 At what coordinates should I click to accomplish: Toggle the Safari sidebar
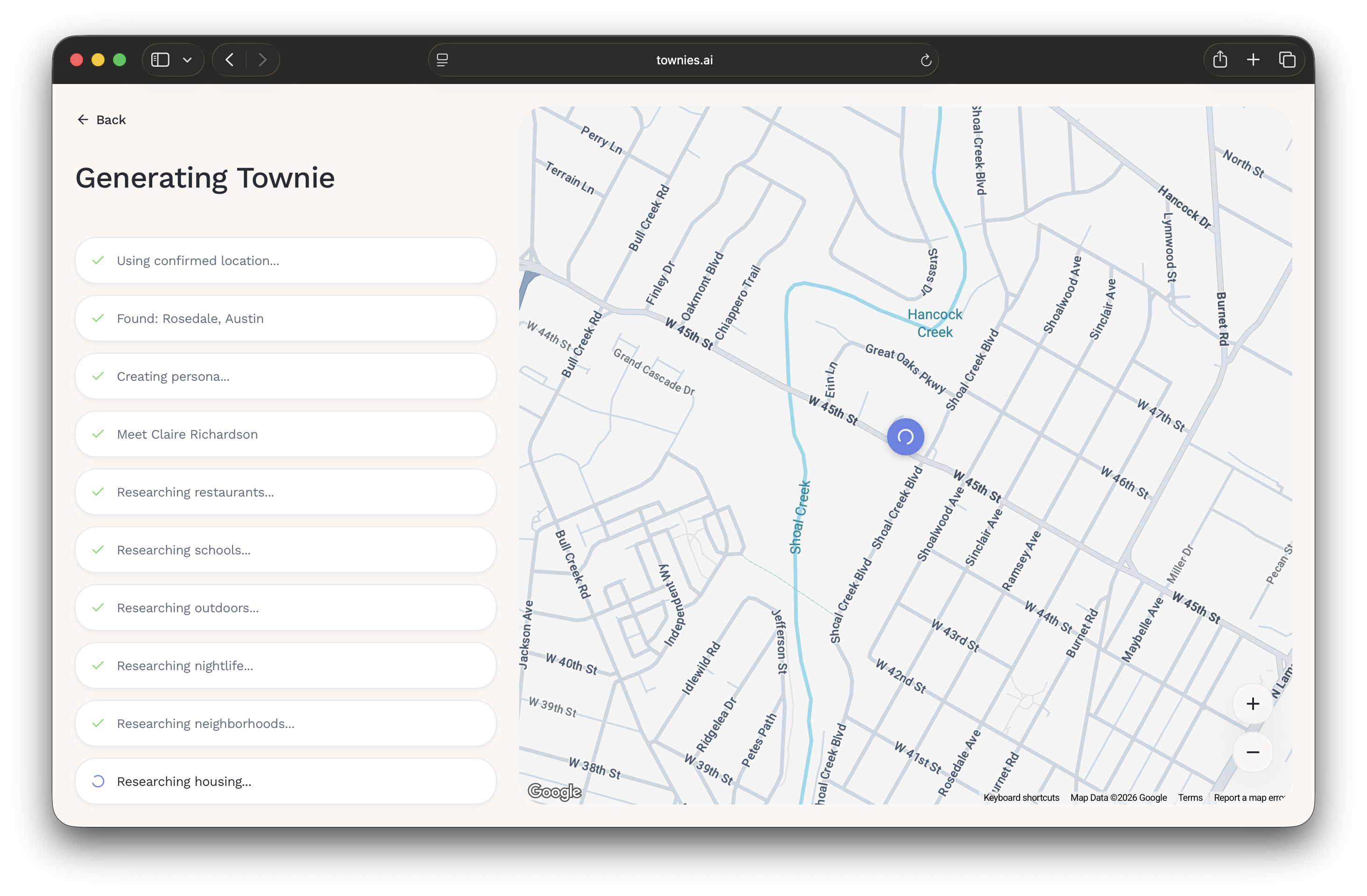(160, 59)
